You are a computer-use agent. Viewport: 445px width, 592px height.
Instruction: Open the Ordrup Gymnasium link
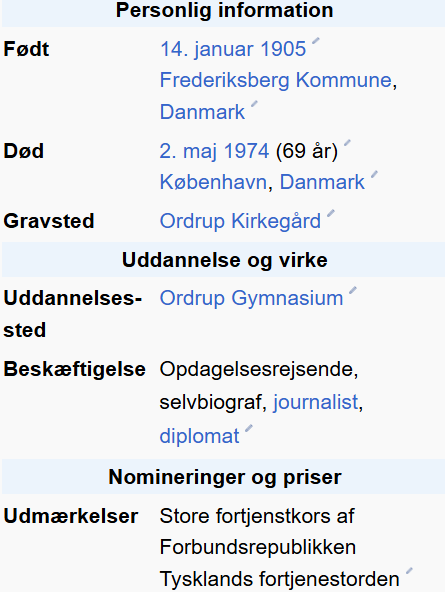tap(251, 299)
